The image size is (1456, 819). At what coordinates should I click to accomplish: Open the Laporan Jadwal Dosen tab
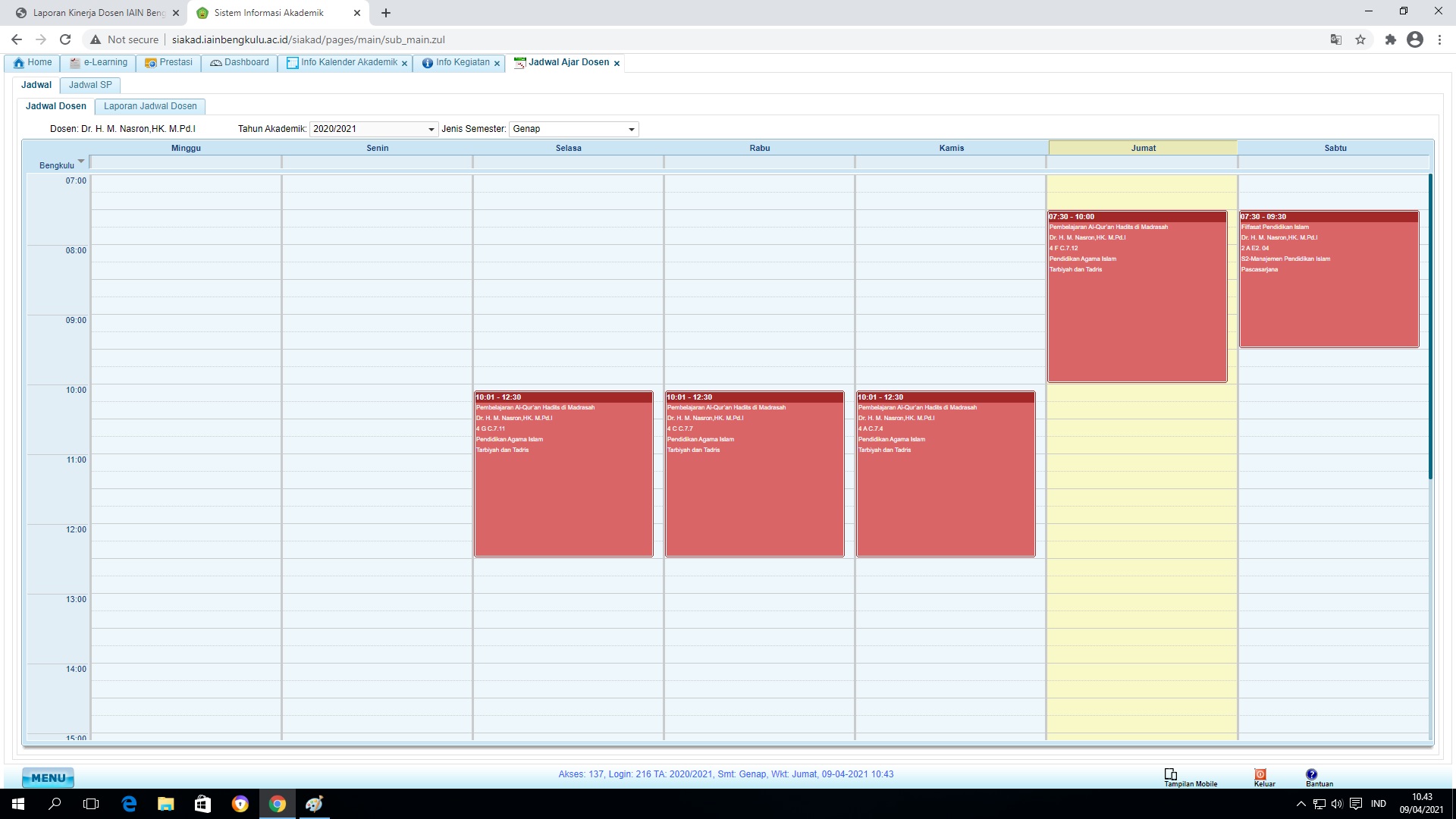[150, 106]
